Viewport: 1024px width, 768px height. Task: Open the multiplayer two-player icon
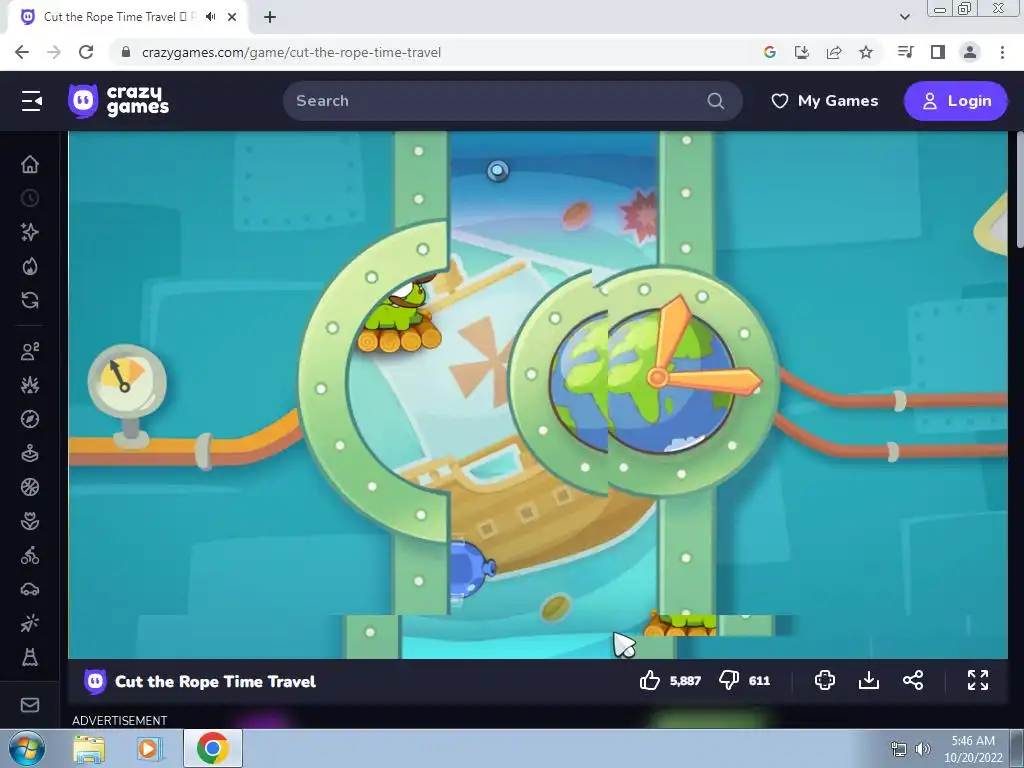coord(30,351)
